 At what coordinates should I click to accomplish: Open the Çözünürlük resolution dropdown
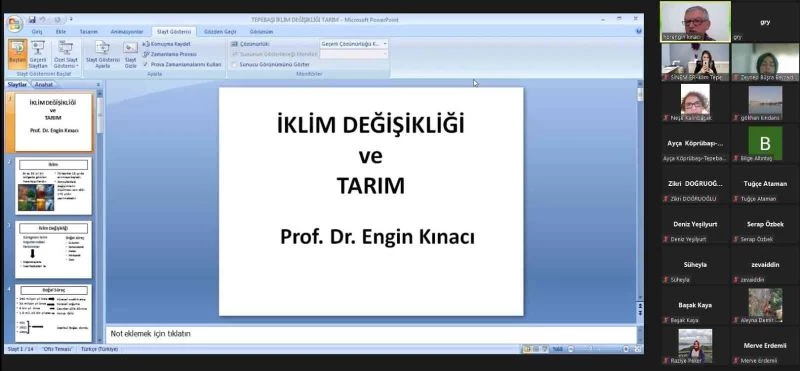tap(354, 44)
